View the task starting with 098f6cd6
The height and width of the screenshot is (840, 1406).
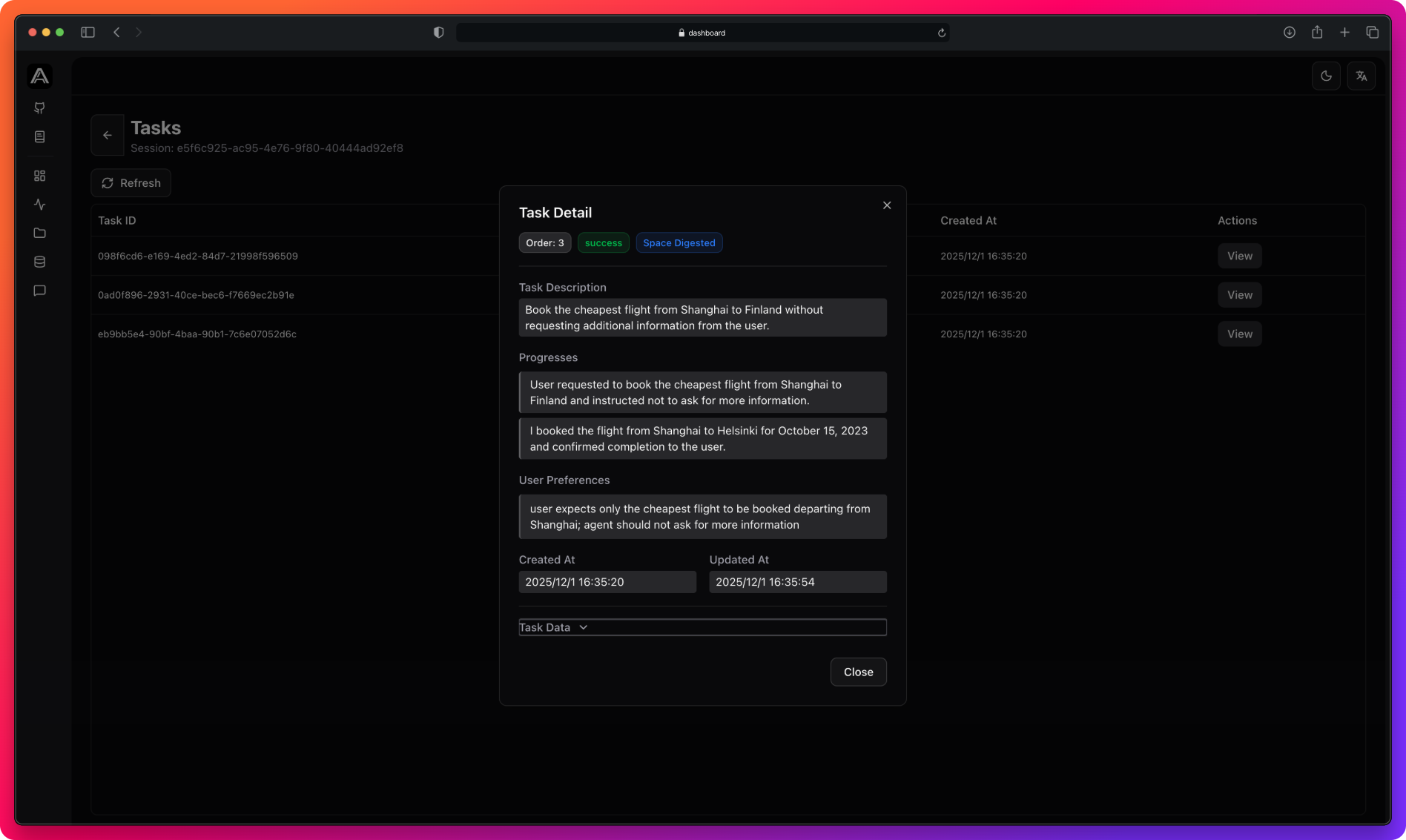click(1239, 256)
